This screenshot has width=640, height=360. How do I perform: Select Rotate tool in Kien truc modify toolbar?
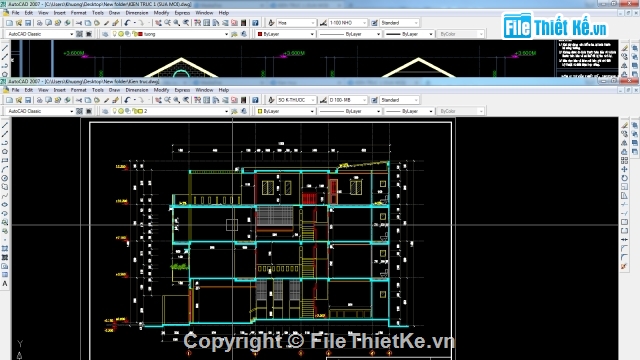pos(624,178)
